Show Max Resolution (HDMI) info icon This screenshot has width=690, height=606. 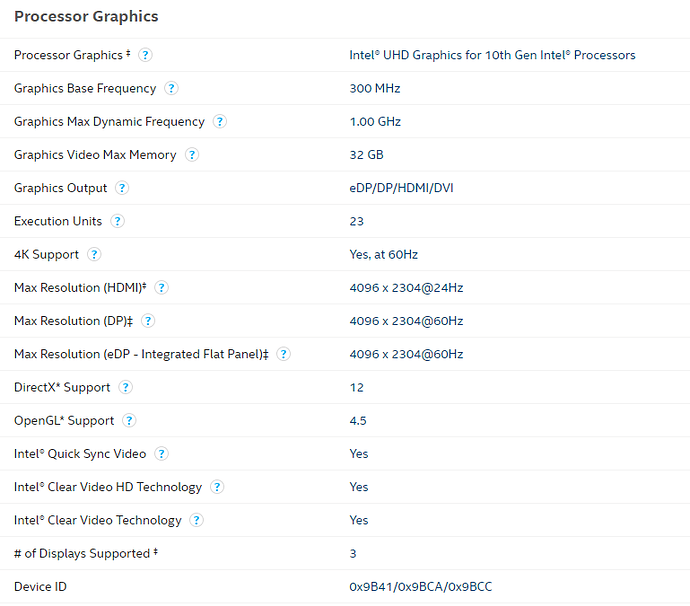[x=161, y=287]
